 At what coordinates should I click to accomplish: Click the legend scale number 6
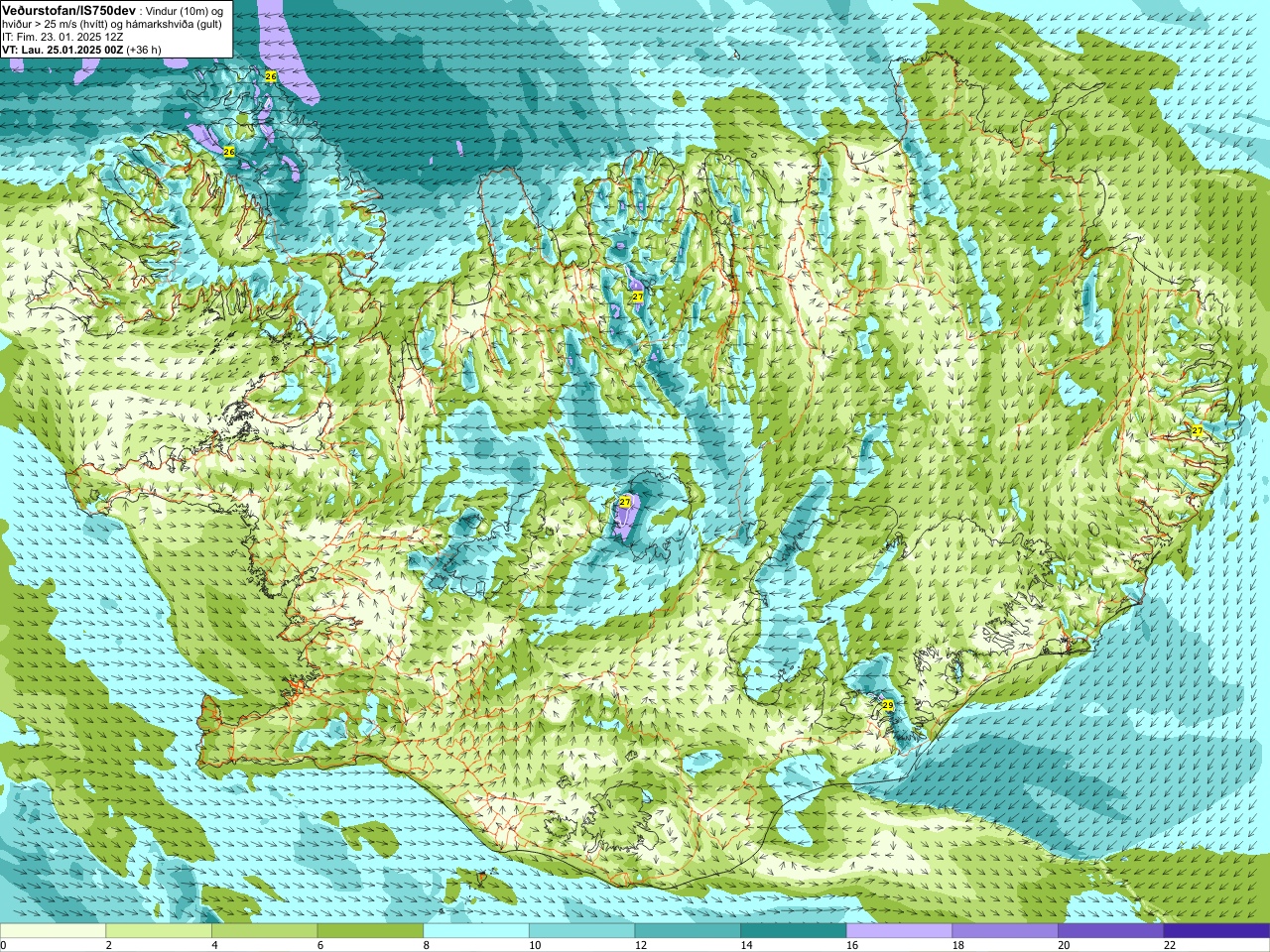pos(319,945)
